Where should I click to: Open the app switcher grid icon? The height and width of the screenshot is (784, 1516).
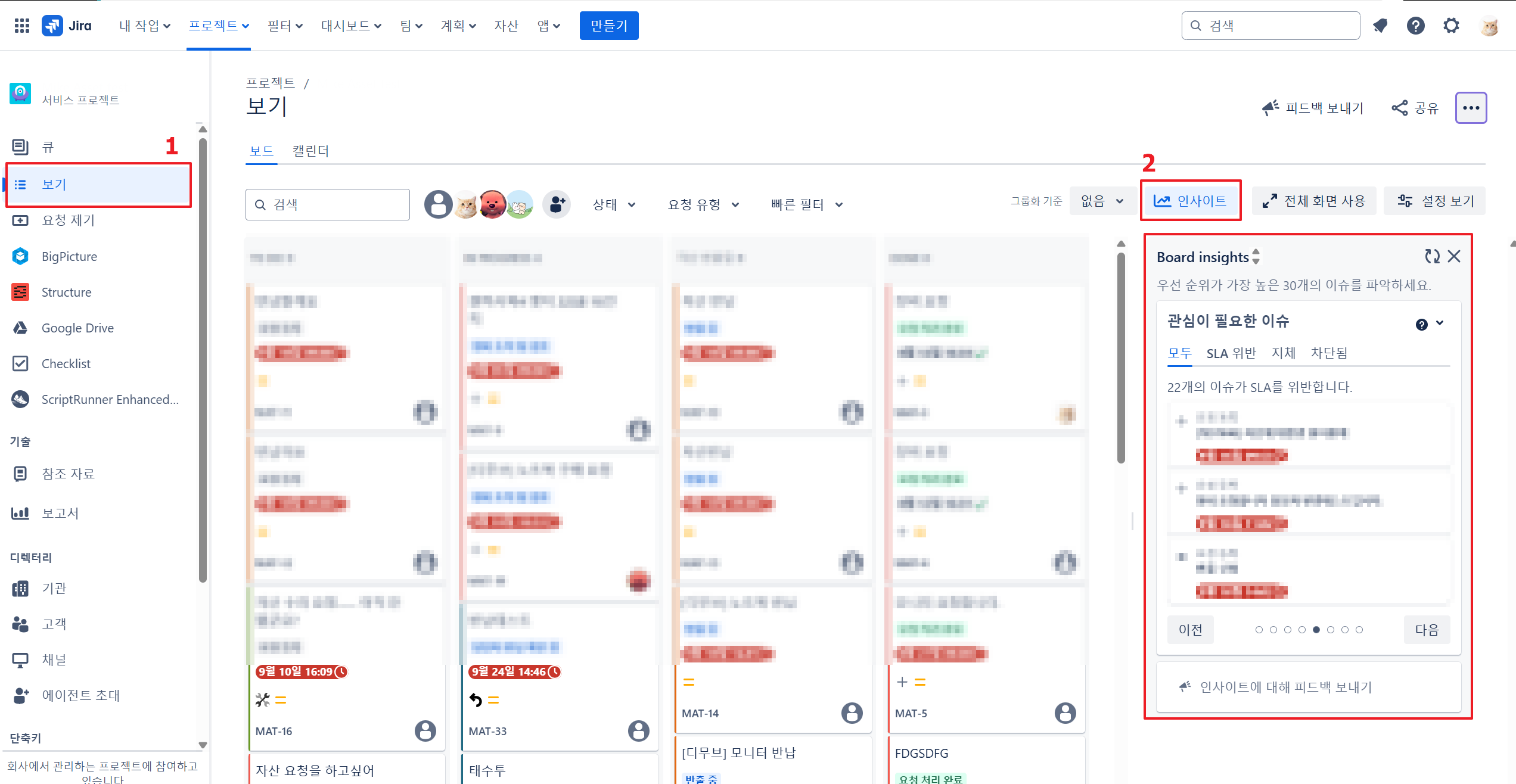[x=22, y=26]
